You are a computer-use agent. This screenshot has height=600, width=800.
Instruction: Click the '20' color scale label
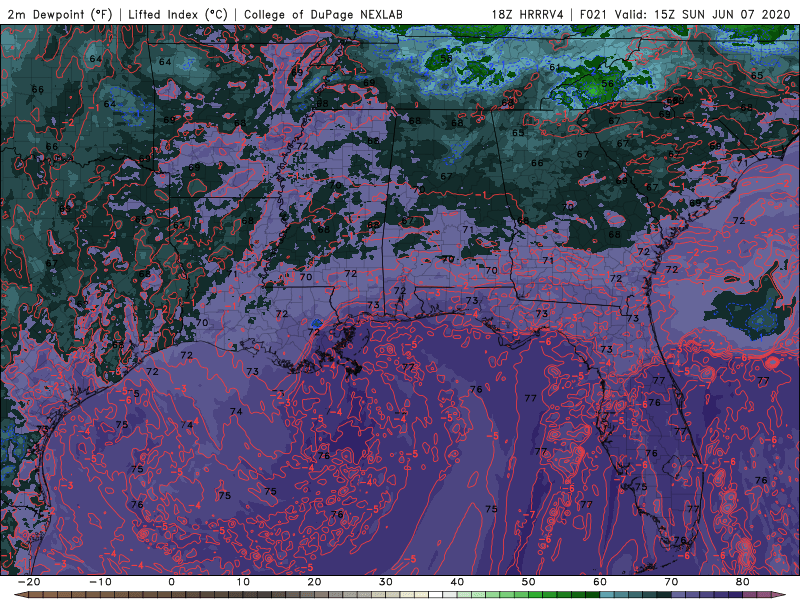click(x=314, y=582)
